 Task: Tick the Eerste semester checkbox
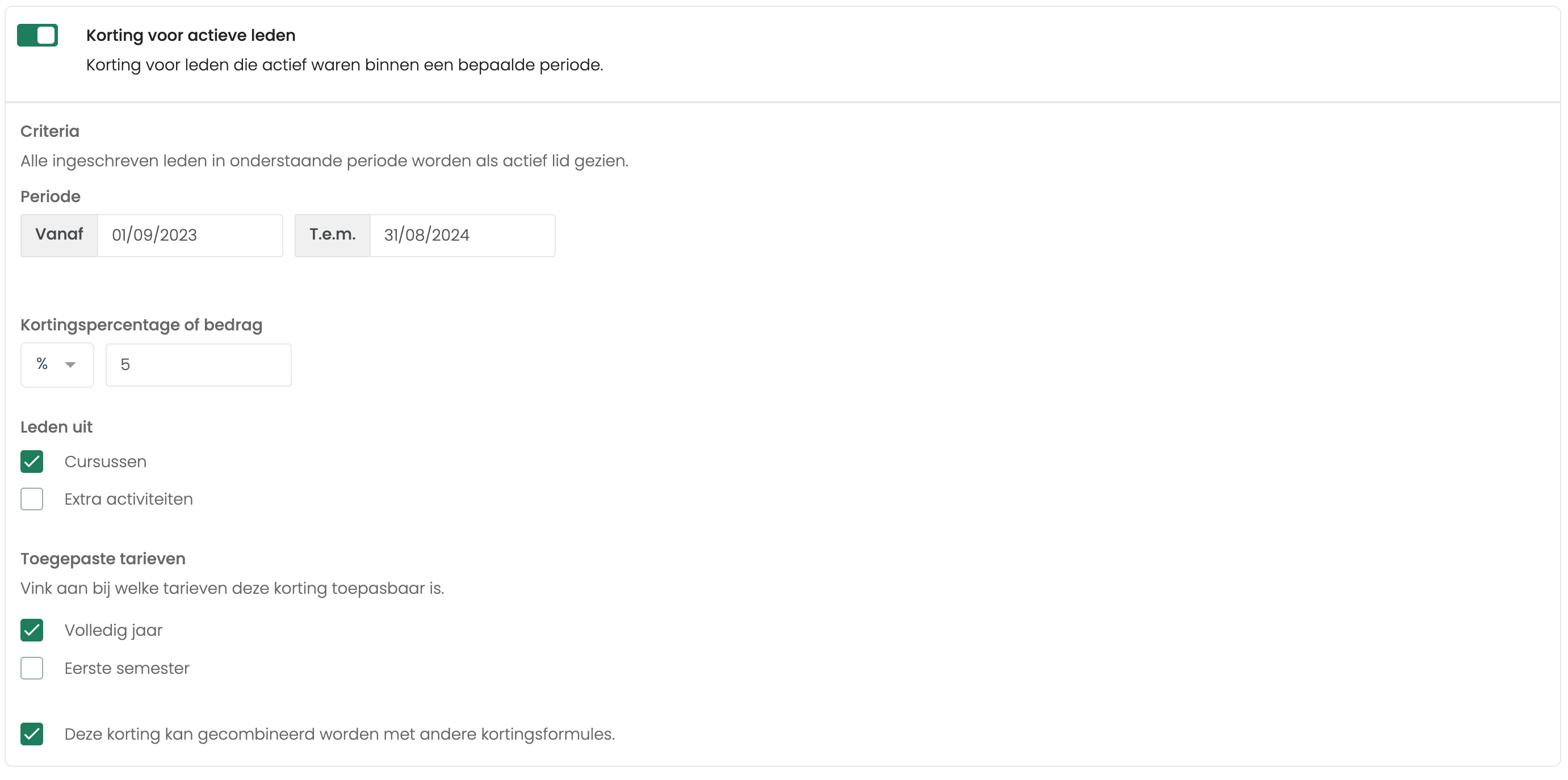pos(32,668)
